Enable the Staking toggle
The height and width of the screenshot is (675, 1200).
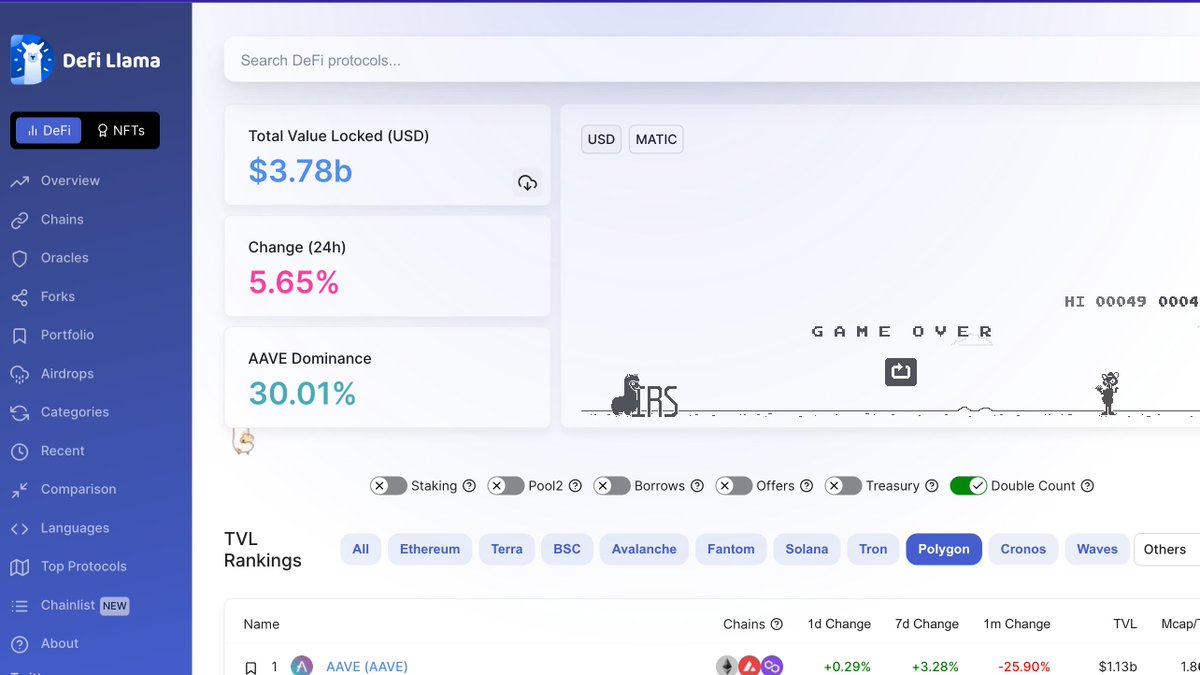pos(388,486)
